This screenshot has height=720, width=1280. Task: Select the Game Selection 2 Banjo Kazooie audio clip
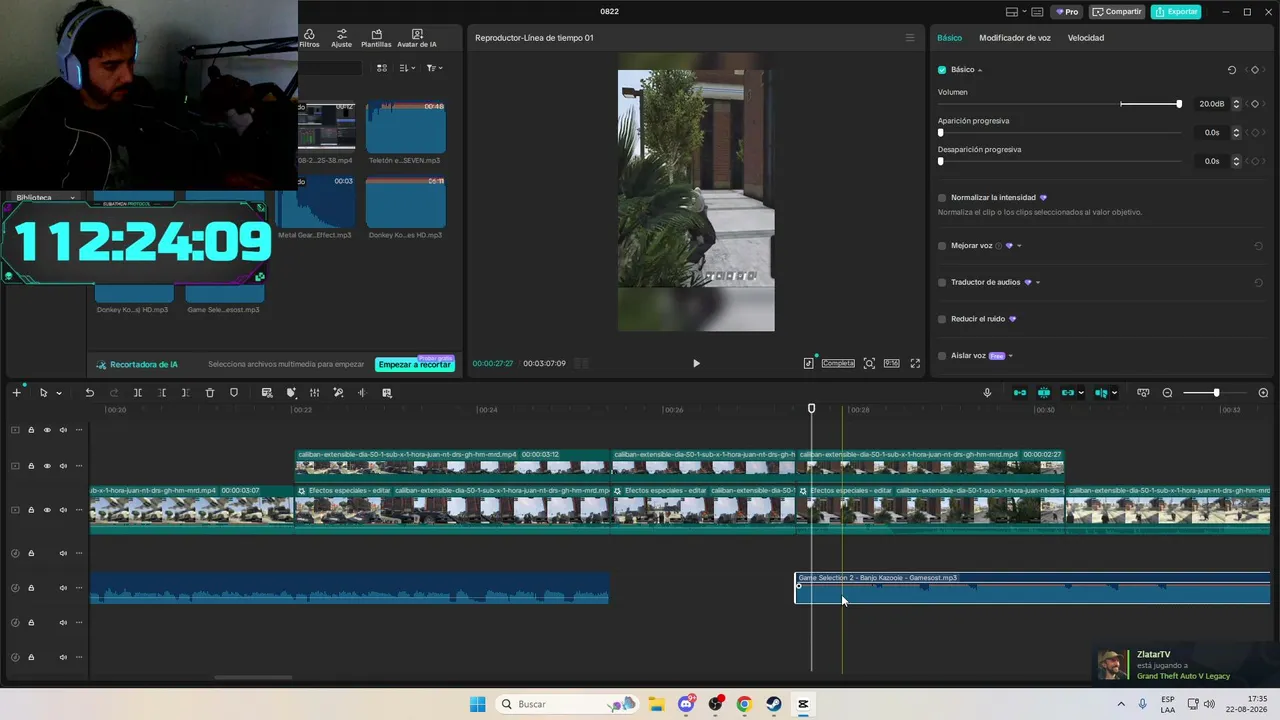coord(1033,589)
